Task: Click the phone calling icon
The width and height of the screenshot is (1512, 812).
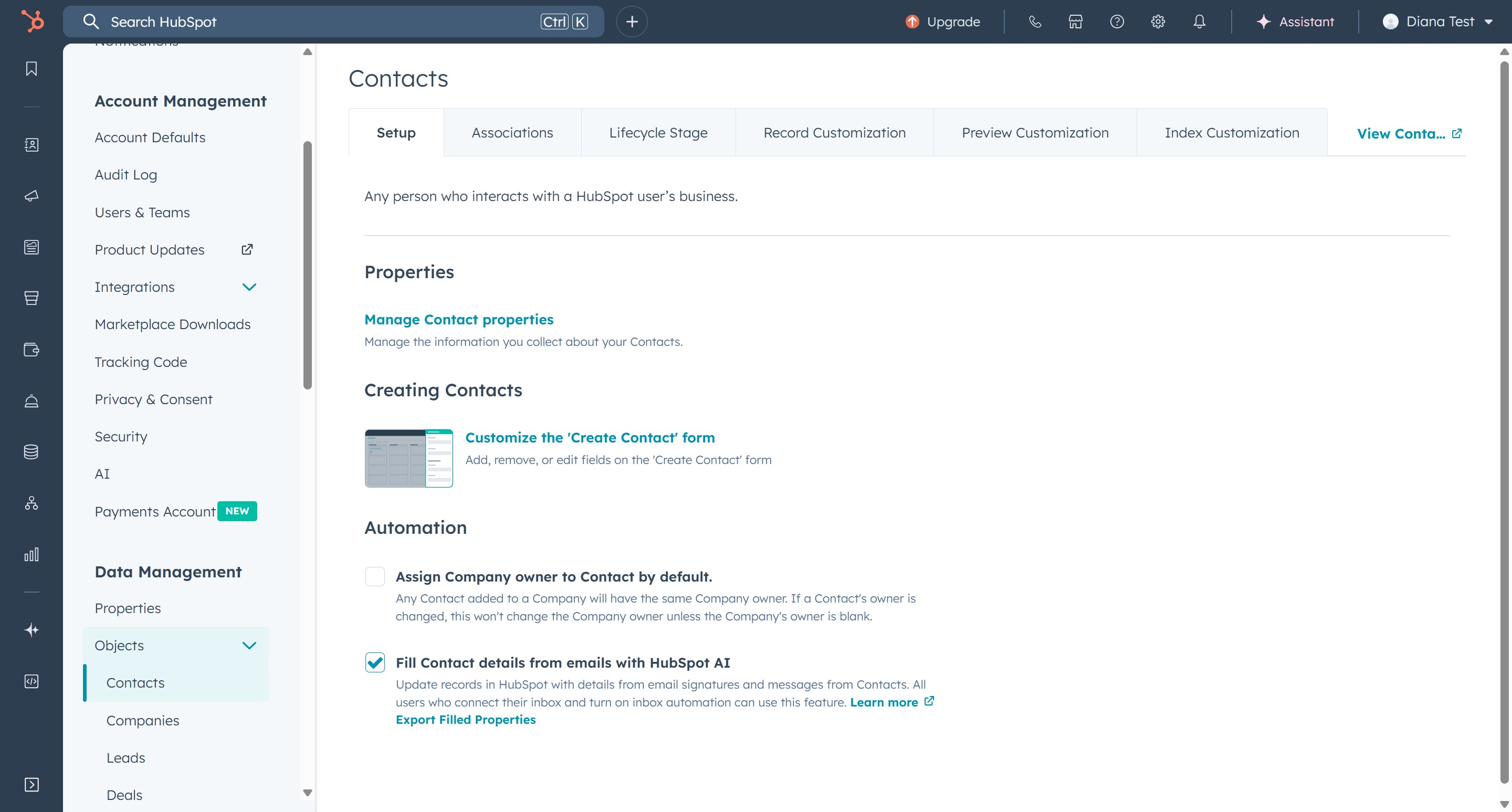Action: (1035, 22)
